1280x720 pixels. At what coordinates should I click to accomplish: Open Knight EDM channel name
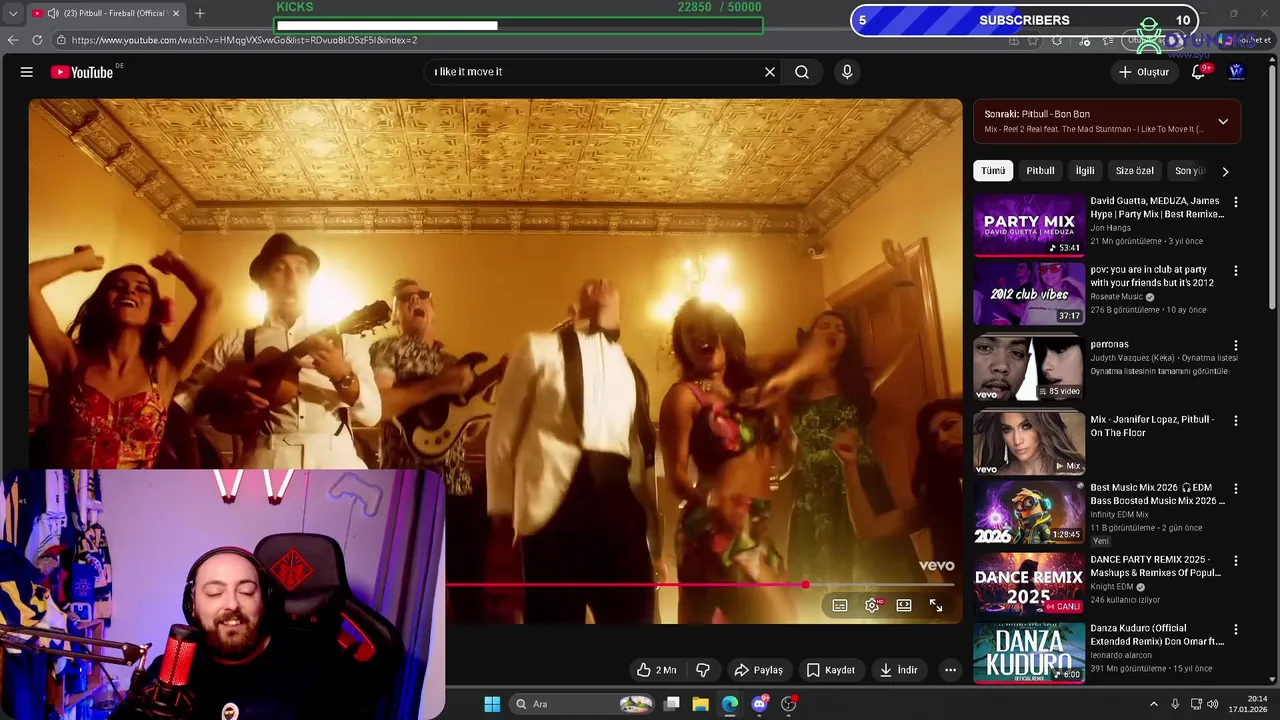(x=1111, y=587)
